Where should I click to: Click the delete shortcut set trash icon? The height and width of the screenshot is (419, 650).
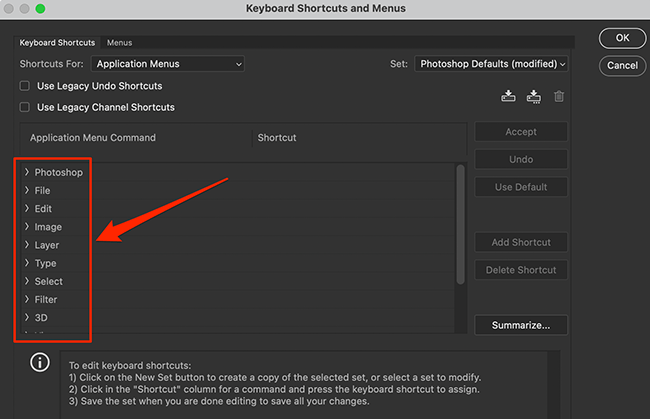click(559, 96)
